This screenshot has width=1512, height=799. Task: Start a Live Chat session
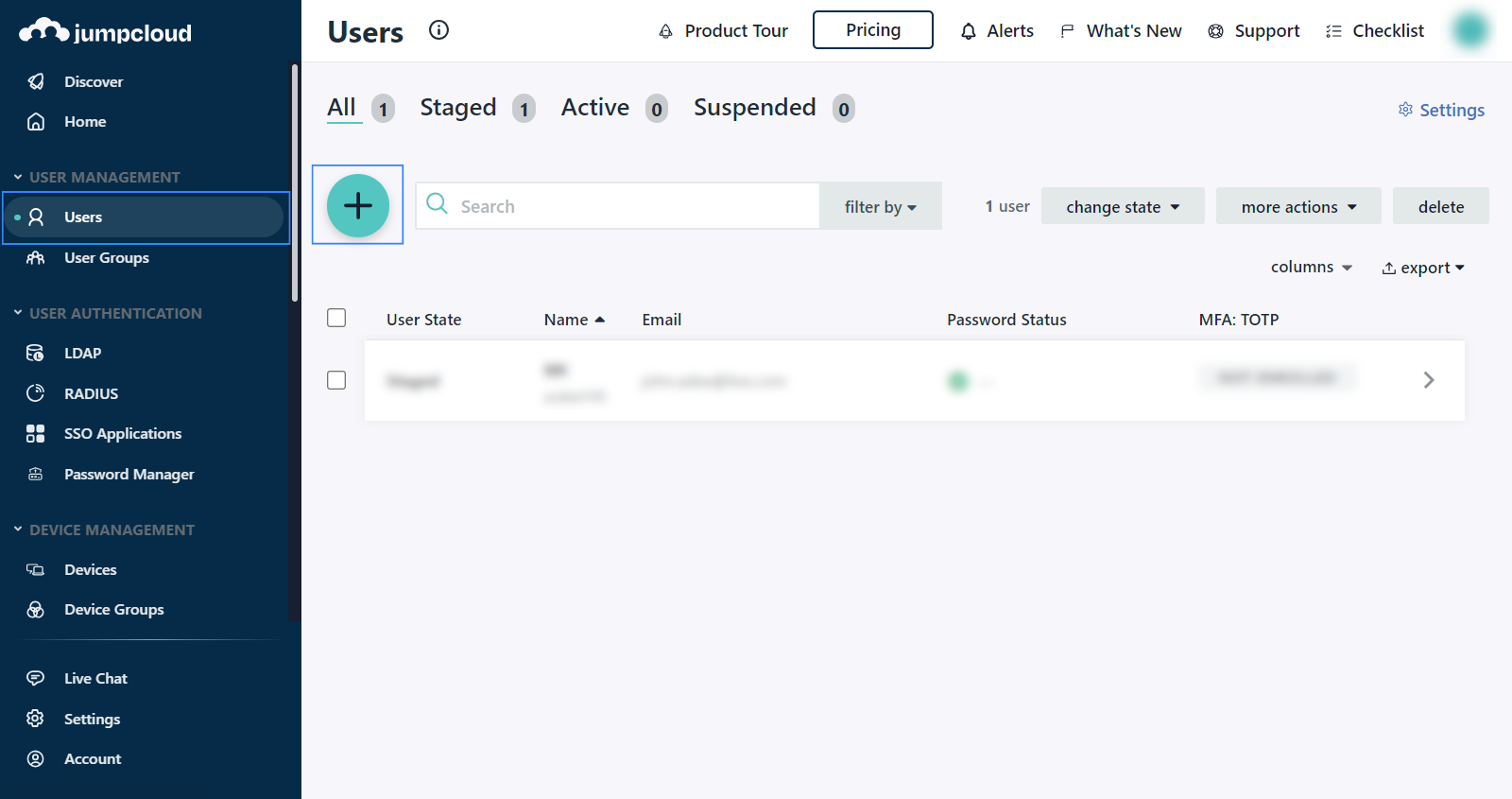point(95,679)
